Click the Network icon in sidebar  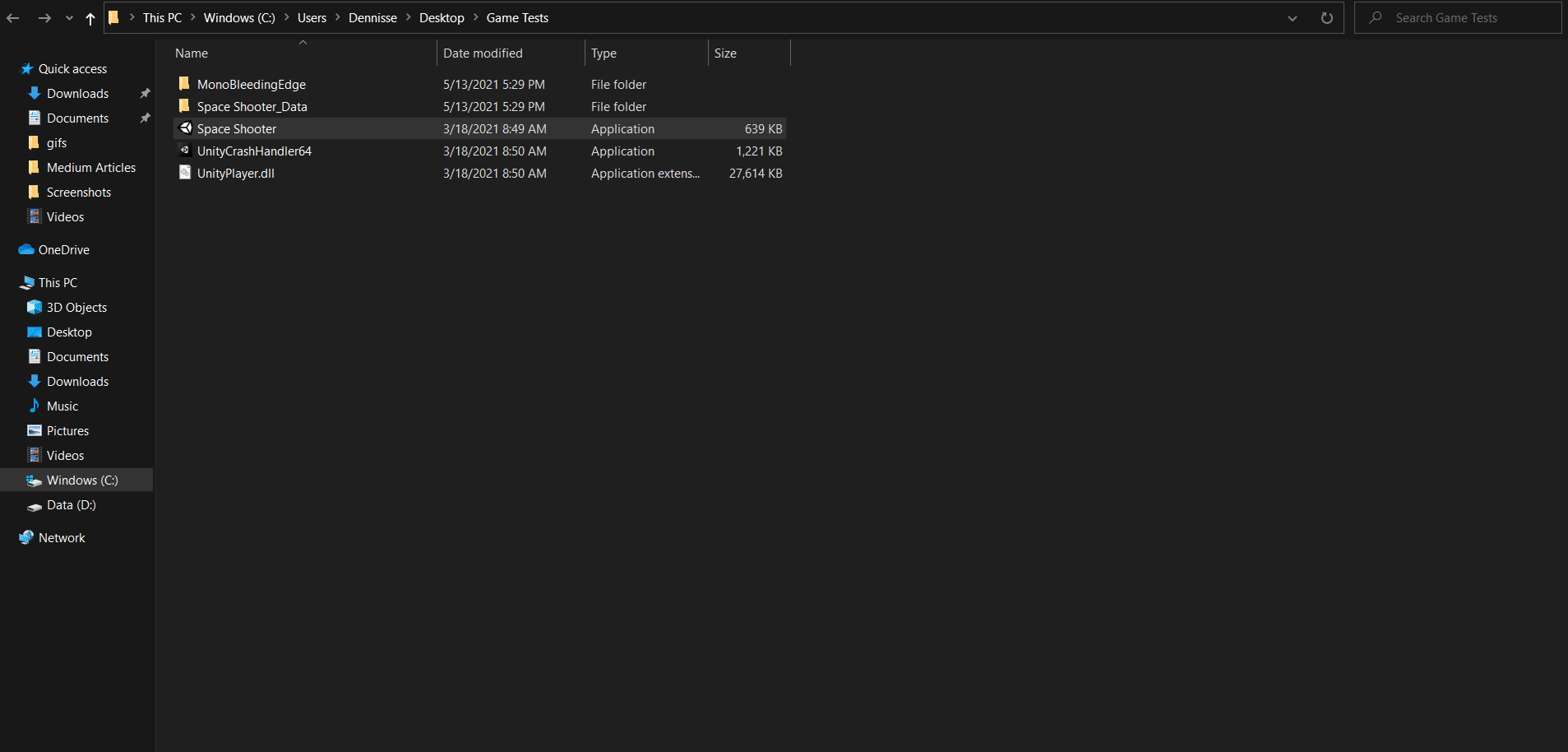(x=26, y=537)
